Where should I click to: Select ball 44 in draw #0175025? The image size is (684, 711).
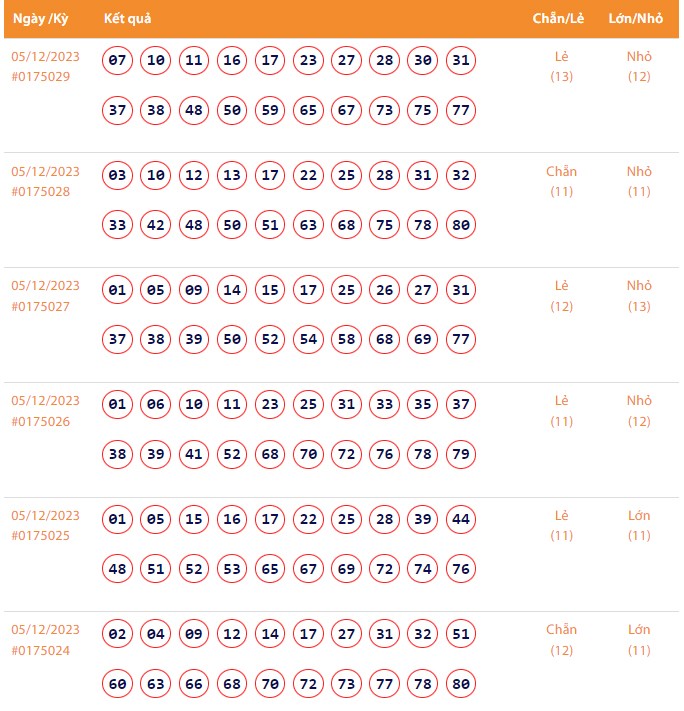tap(460, 520)
